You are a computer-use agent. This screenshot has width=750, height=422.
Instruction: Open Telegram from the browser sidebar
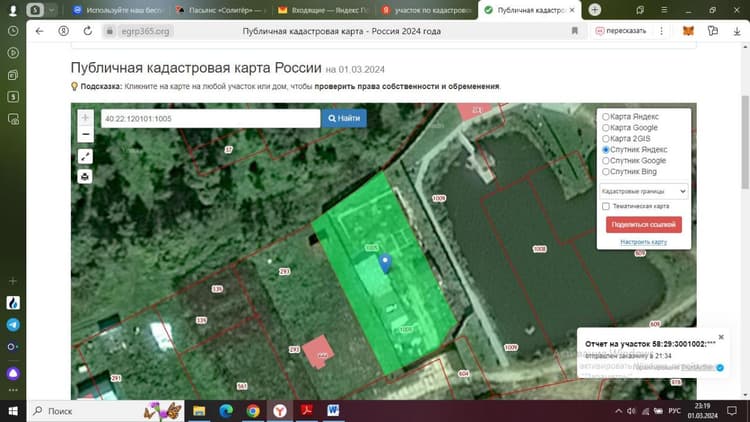[x=13, y=325]
